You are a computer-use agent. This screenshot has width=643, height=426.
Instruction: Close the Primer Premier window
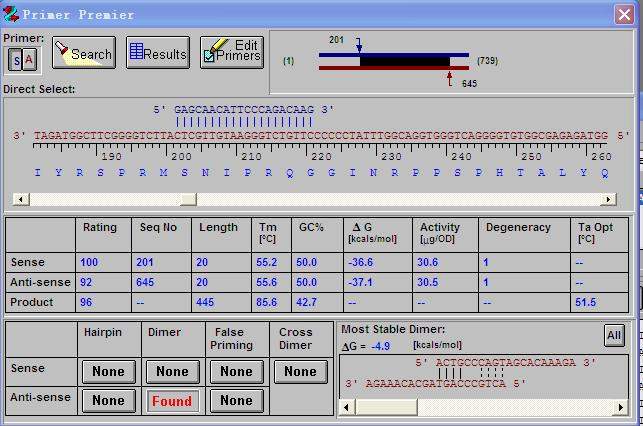[624, 15]
